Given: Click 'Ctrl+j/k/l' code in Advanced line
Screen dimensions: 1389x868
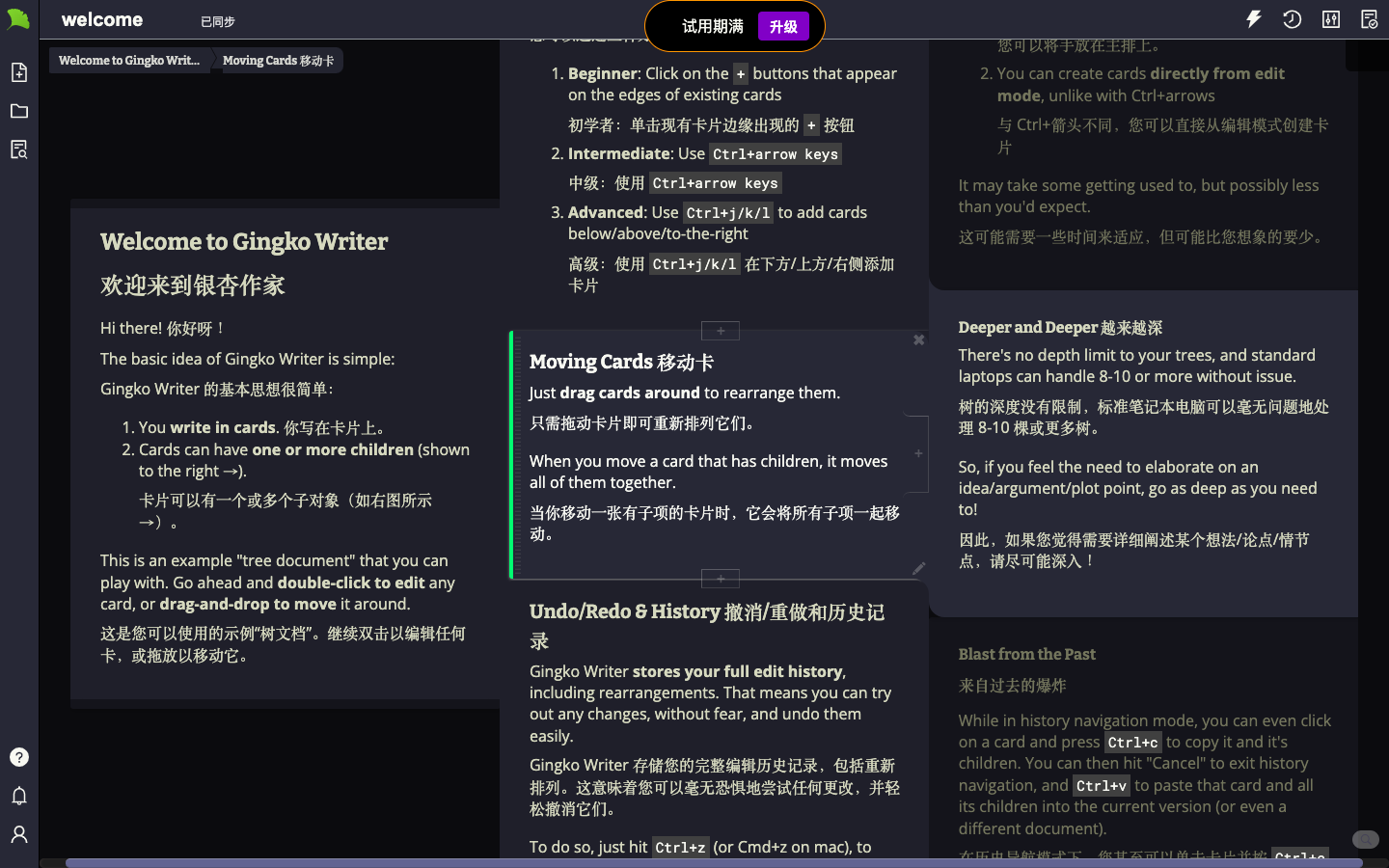Looking at the screenshot, I should click(x=728, y=213).
